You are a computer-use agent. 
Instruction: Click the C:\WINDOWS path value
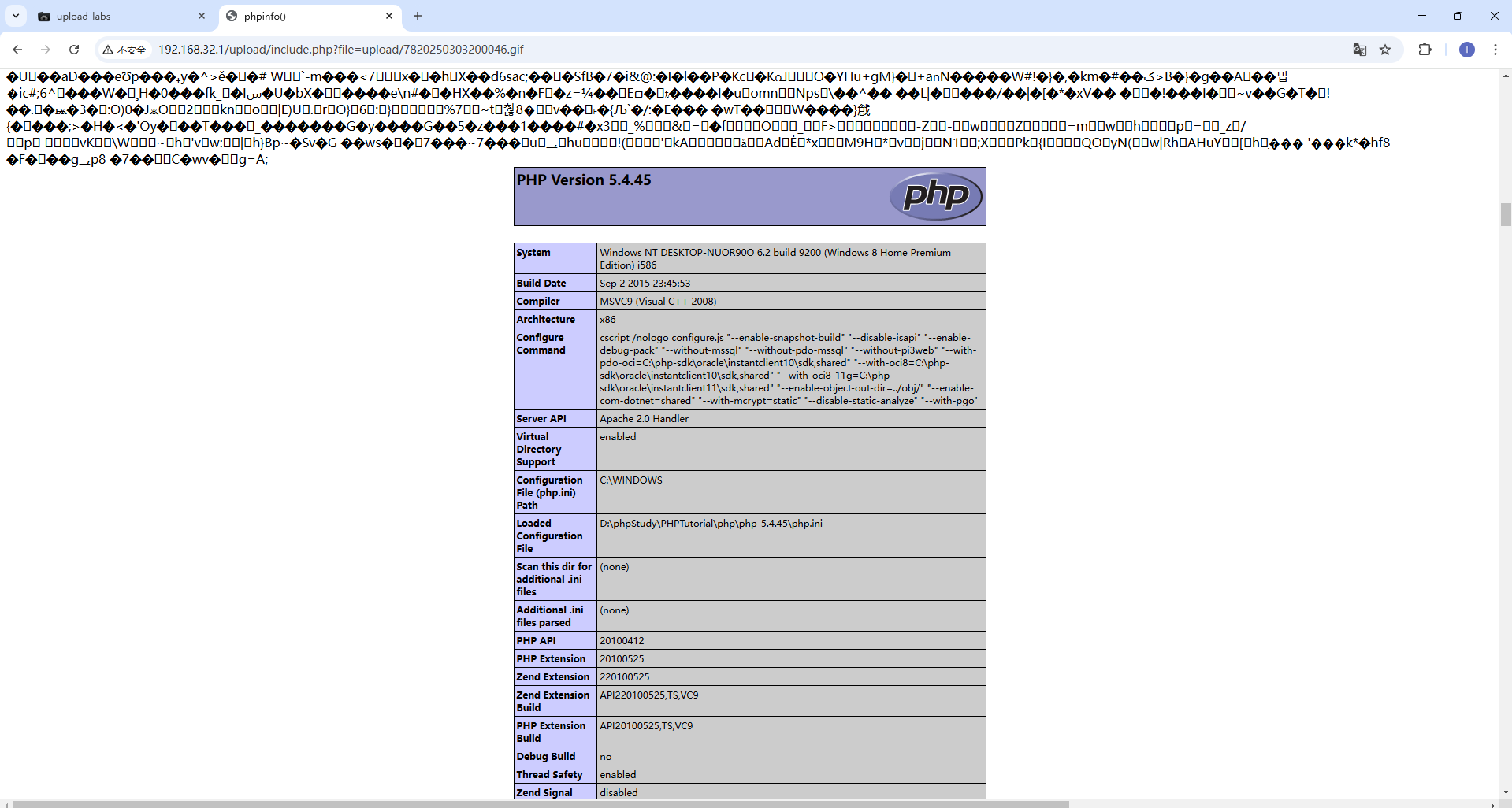631,480
